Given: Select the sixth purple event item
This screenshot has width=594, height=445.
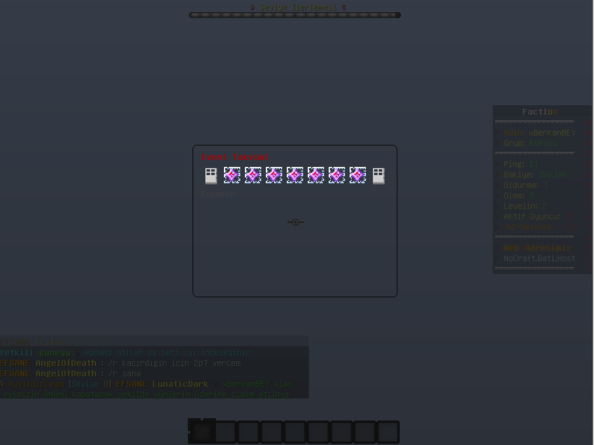Looking at the screenshot, I should pyautogui.click(x=337, y=175).
